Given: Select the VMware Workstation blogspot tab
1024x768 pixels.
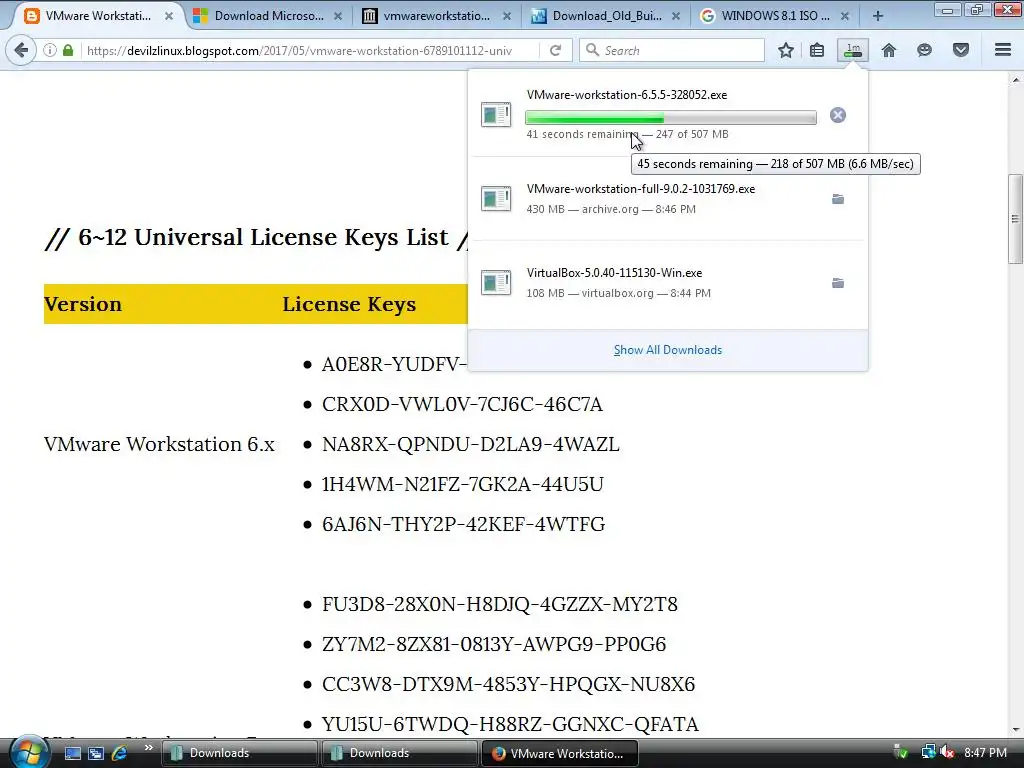Looking at the screenshot, I should [x=98, y=16].
